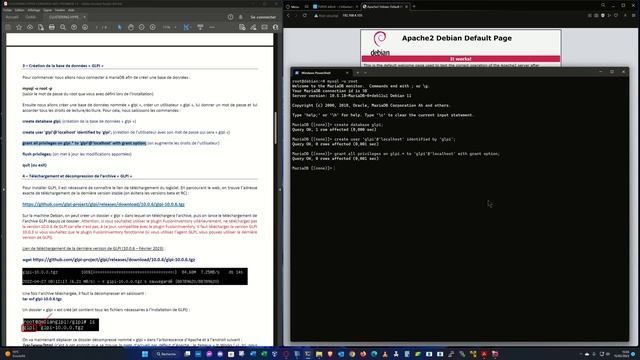
Task: Open the browser tab search magnifier
Action: click(603, 5)
